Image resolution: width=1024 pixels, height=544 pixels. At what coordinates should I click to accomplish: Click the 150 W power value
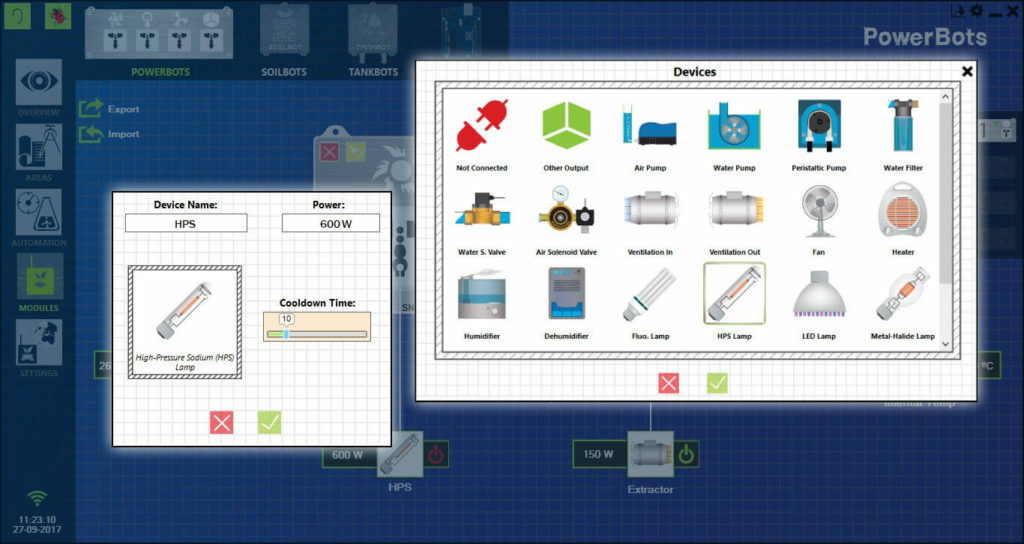pyautogui.click(x=599, y=454)
